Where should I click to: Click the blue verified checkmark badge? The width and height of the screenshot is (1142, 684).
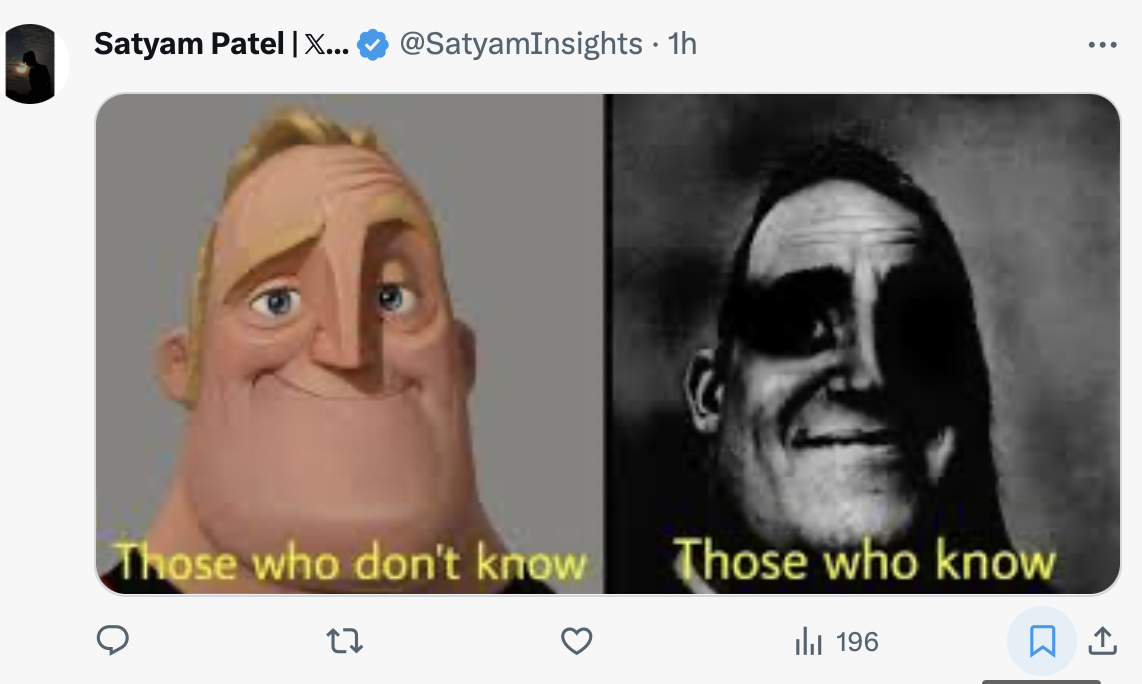[373, 45]
